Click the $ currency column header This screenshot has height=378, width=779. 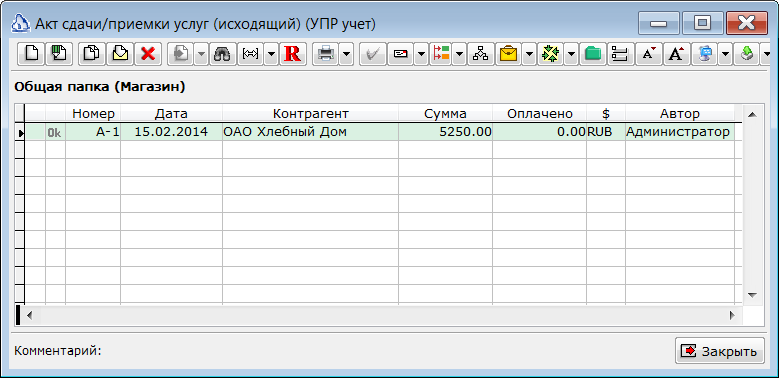click(606, 113)
